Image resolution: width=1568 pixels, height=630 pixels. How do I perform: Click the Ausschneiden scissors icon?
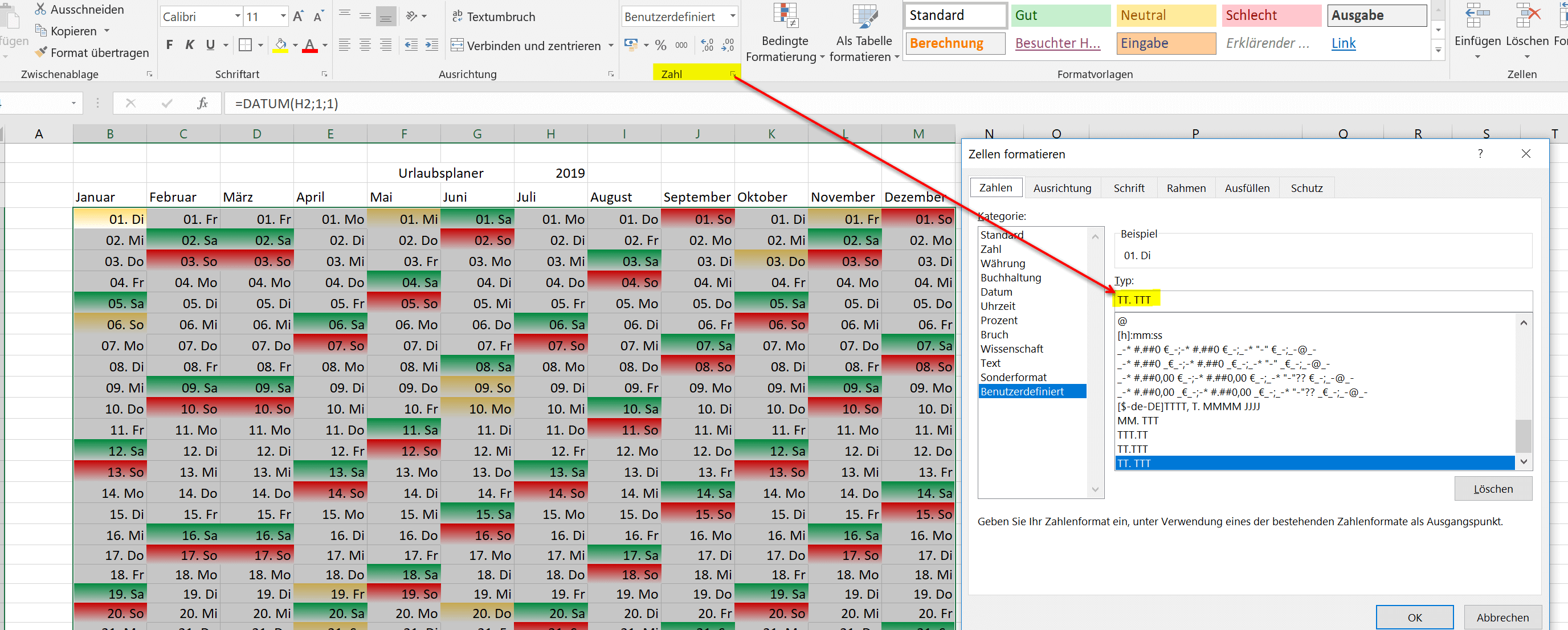coord(40,9)
